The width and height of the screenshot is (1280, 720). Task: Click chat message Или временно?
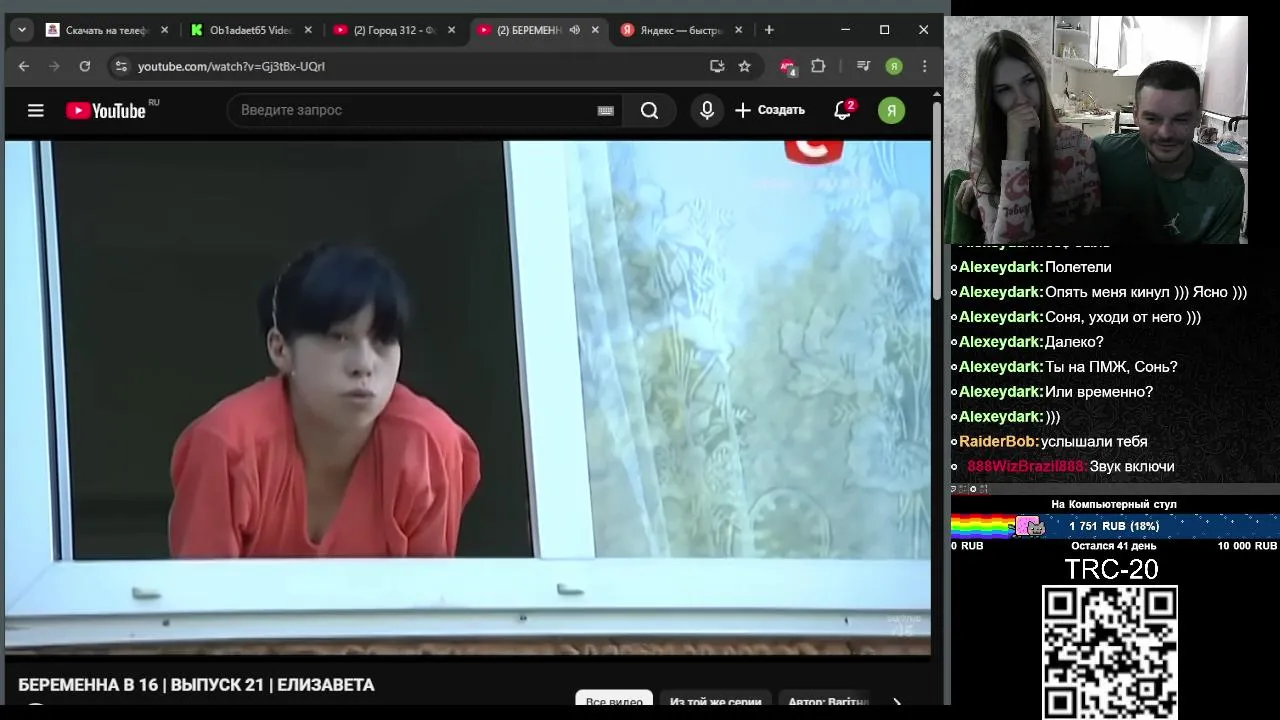1099,392
